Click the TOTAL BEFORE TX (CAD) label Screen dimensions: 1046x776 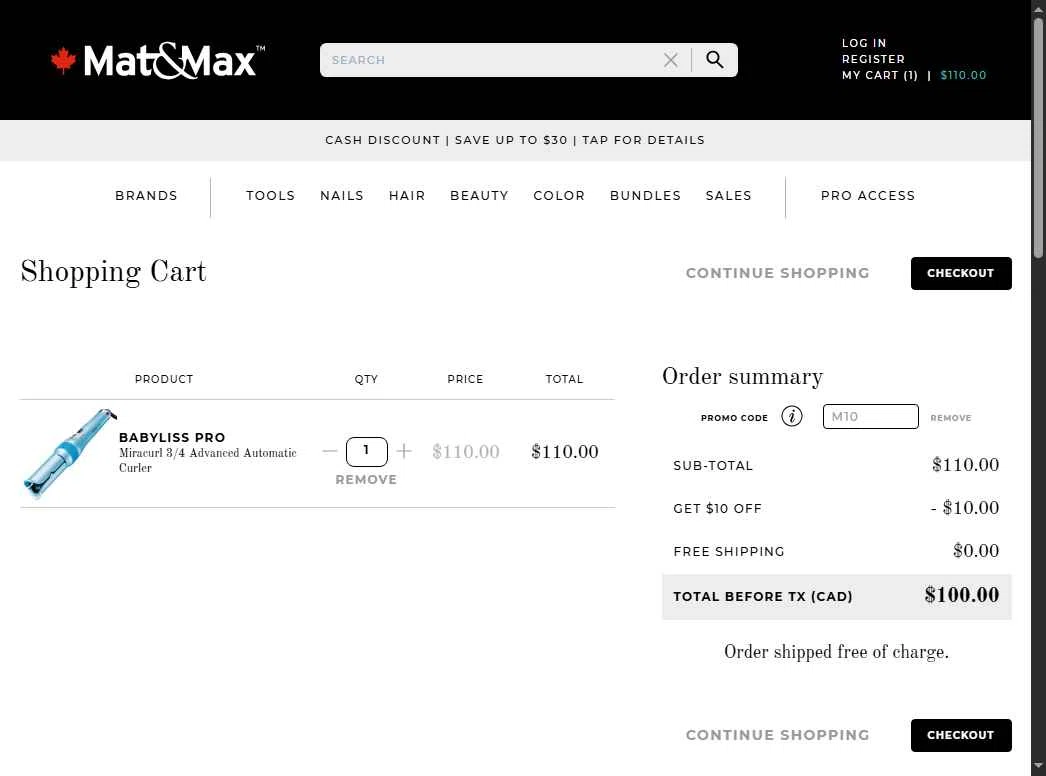point(762,597)
